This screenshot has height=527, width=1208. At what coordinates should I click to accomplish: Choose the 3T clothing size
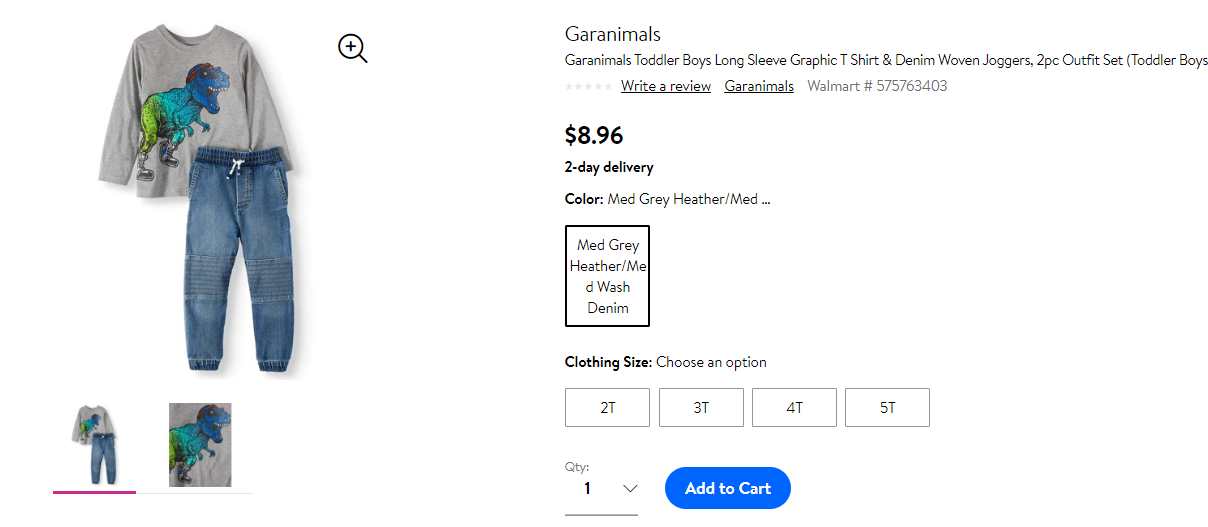[701, 407]
